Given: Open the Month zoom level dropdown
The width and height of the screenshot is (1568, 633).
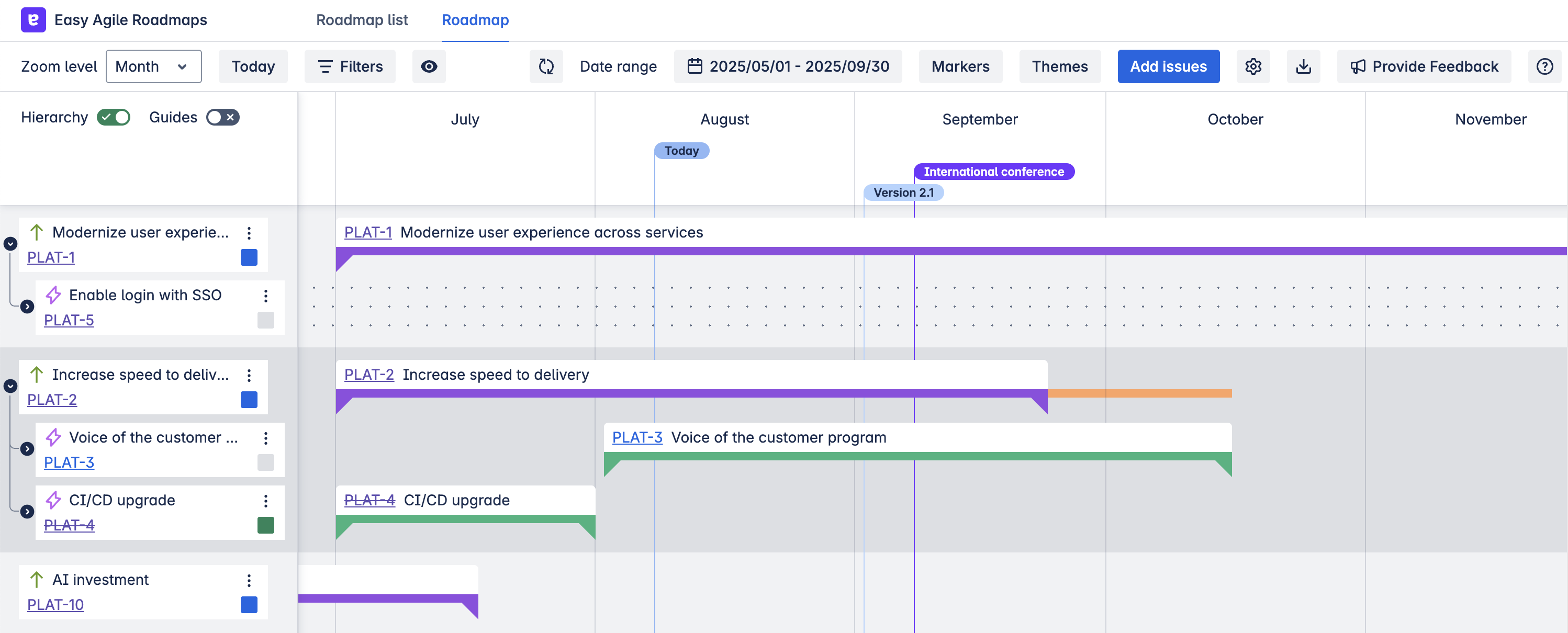Looking at the screenshot, I should point(153,66).
